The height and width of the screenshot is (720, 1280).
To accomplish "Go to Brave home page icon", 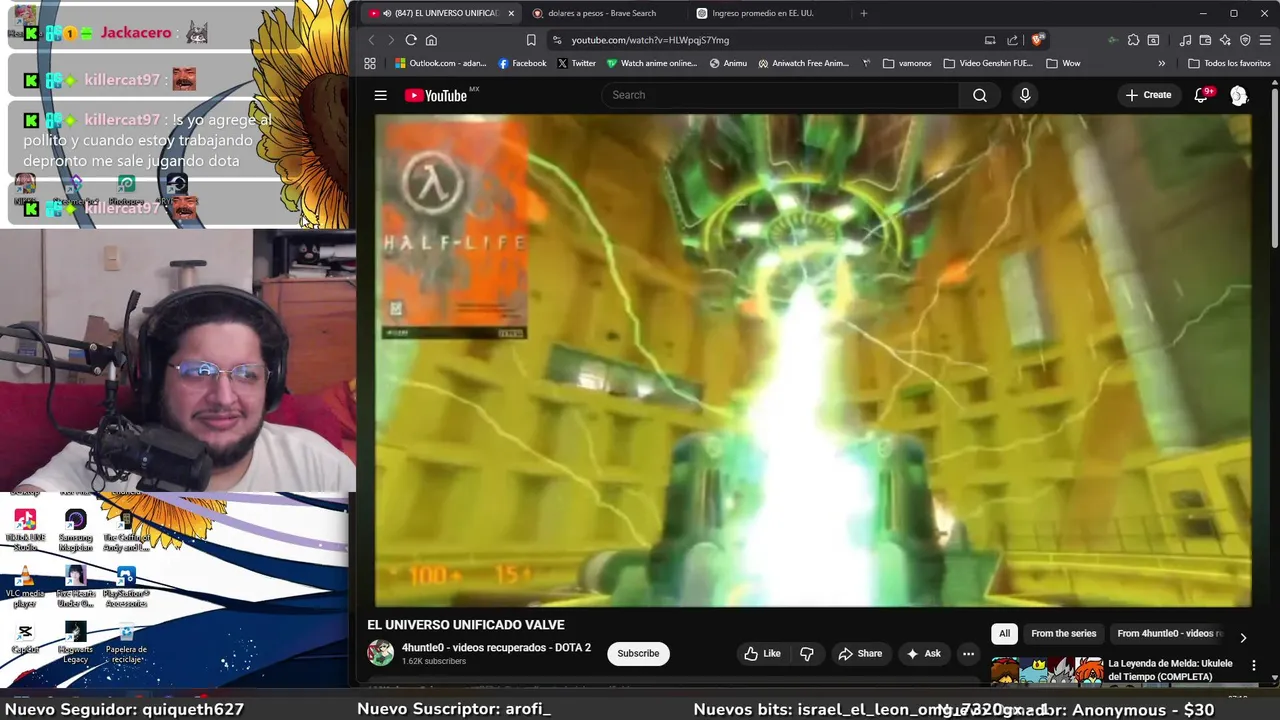I will (431, 40).
